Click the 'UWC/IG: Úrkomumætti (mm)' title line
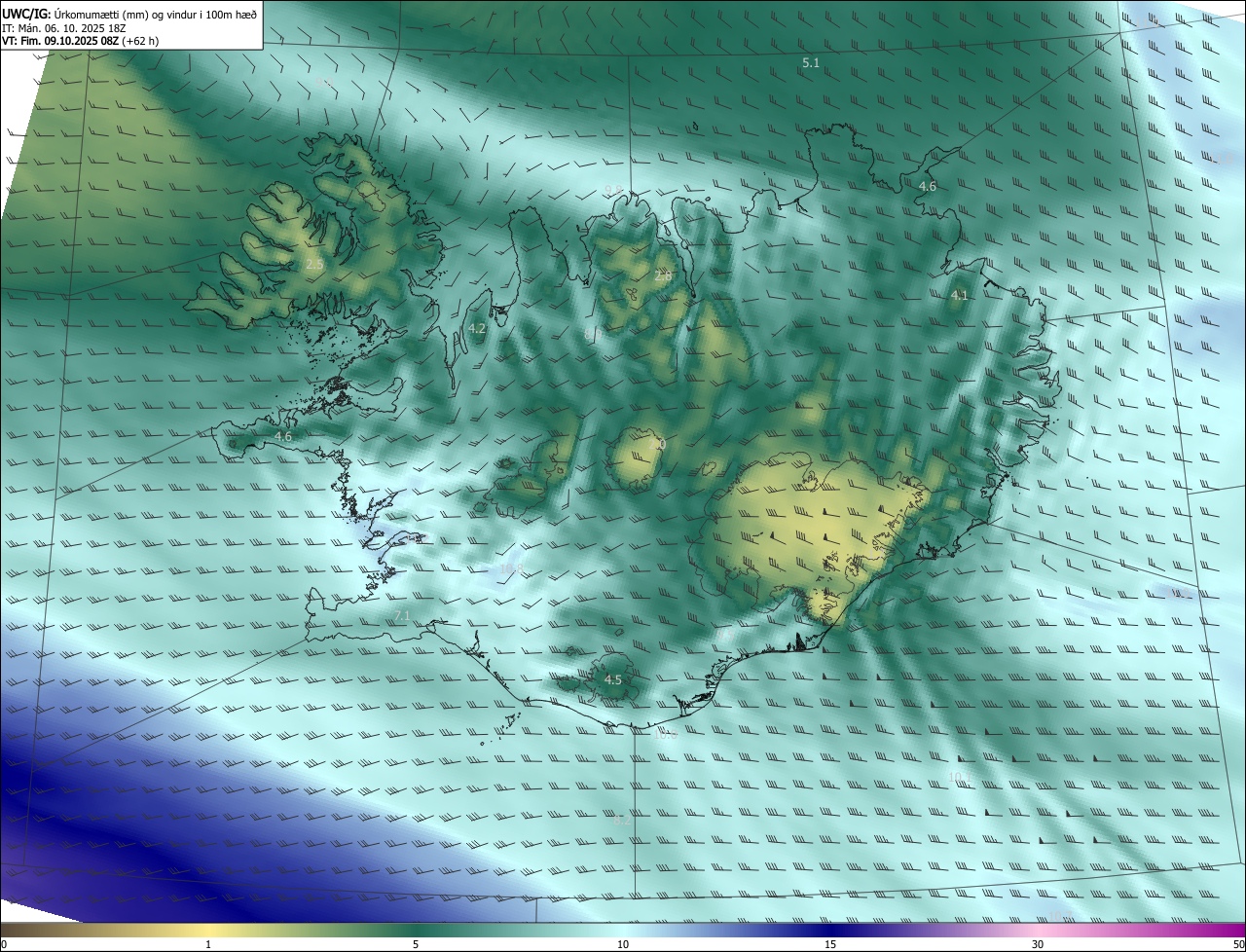The image size is (1246, 952). point(129,14)
